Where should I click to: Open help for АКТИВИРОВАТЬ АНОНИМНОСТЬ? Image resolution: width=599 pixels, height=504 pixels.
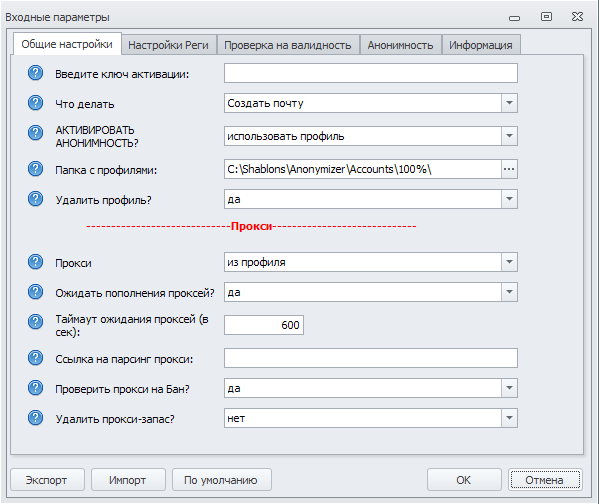tap(36, 133)
